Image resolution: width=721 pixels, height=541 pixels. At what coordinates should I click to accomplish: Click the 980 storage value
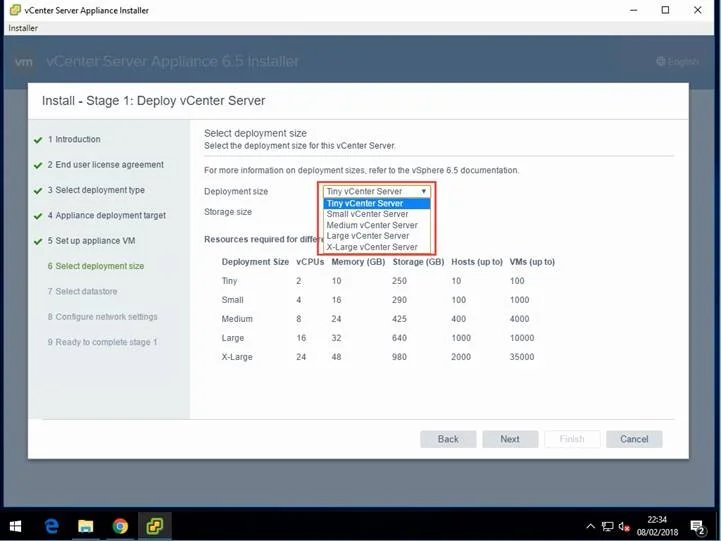click(399, 357)
